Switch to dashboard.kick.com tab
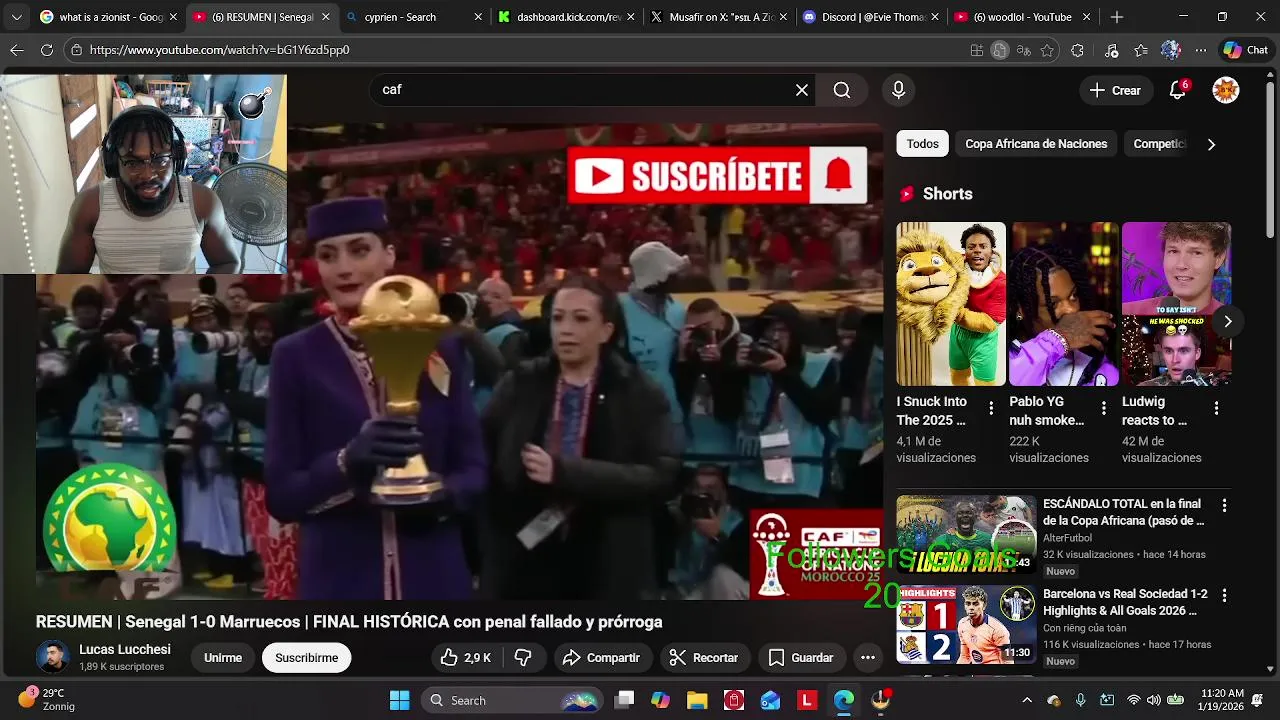 point(565,17)
